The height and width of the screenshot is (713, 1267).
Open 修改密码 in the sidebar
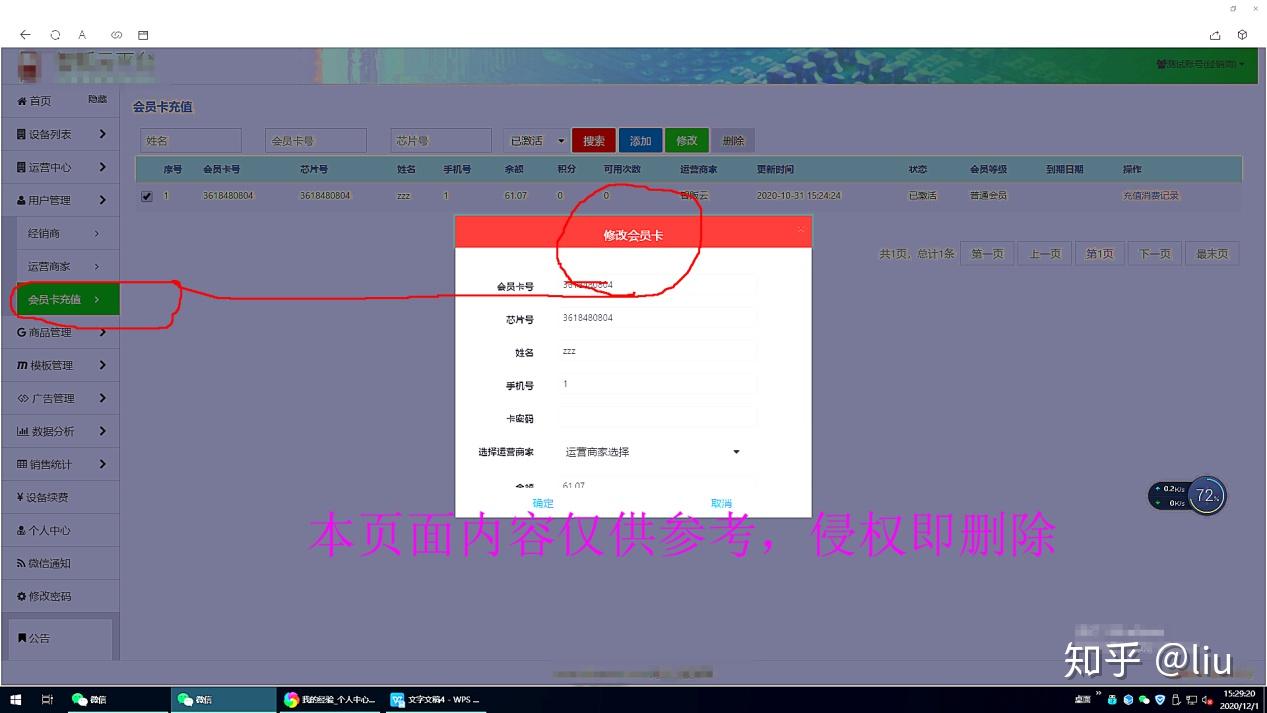(x=60, y=596)
